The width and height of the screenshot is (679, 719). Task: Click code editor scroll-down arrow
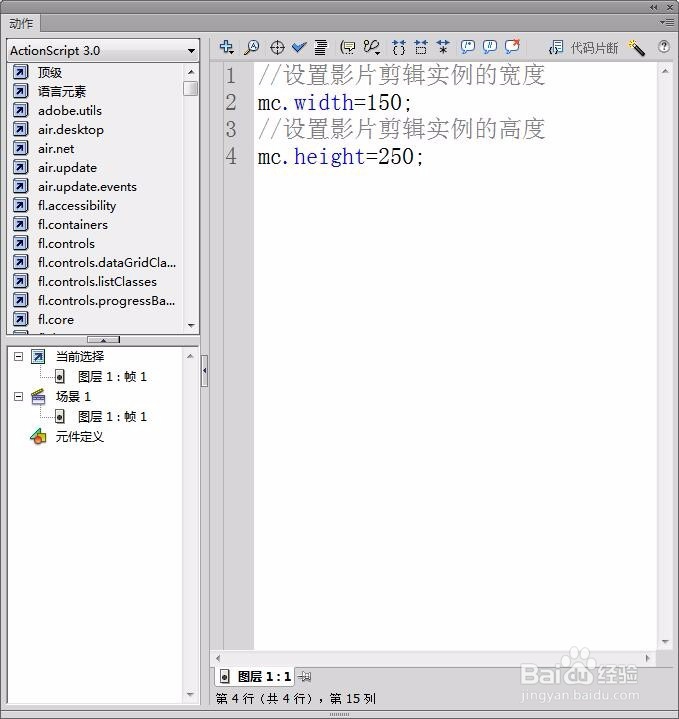[665, 642]
